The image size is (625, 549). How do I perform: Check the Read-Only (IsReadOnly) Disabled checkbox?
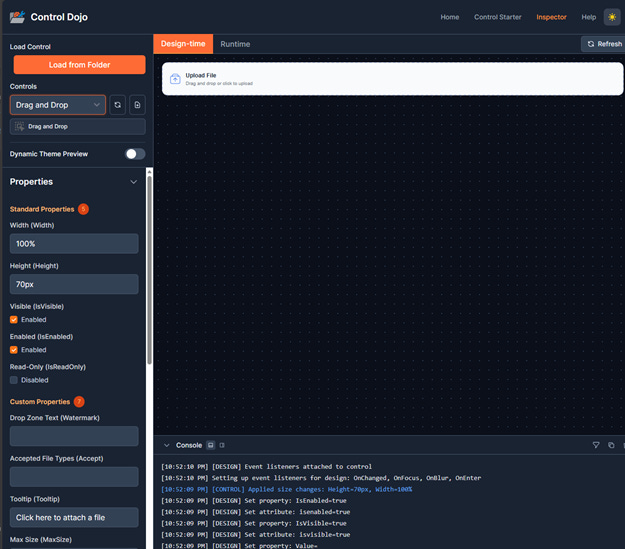coord(14,380)
